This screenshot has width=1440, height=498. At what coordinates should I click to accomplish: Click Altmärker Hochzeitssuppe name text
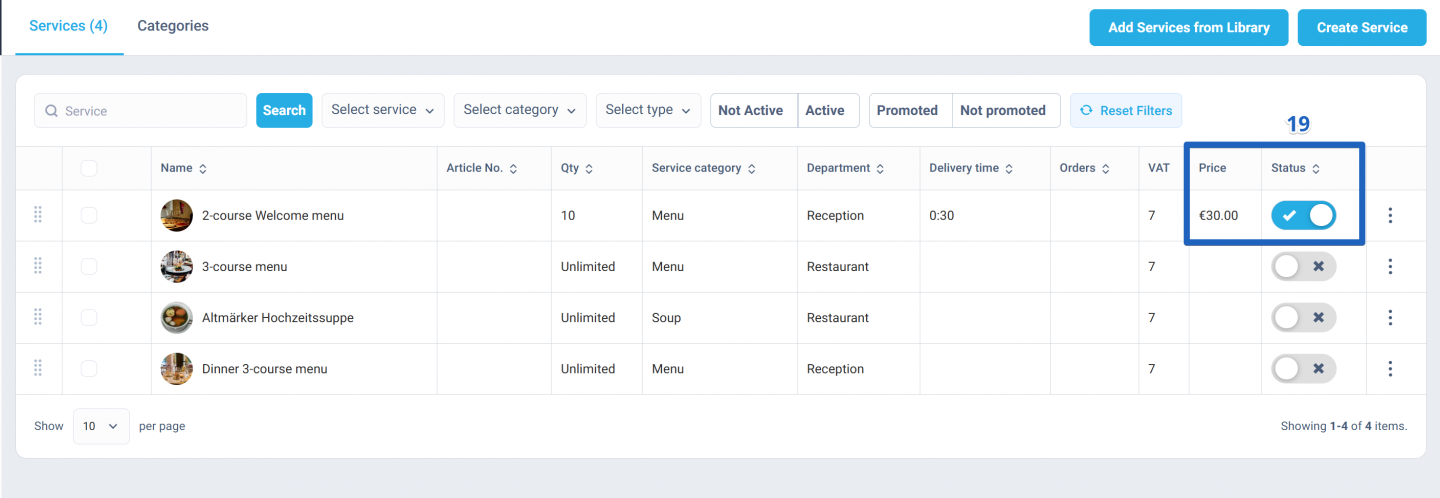pos(278,317)
